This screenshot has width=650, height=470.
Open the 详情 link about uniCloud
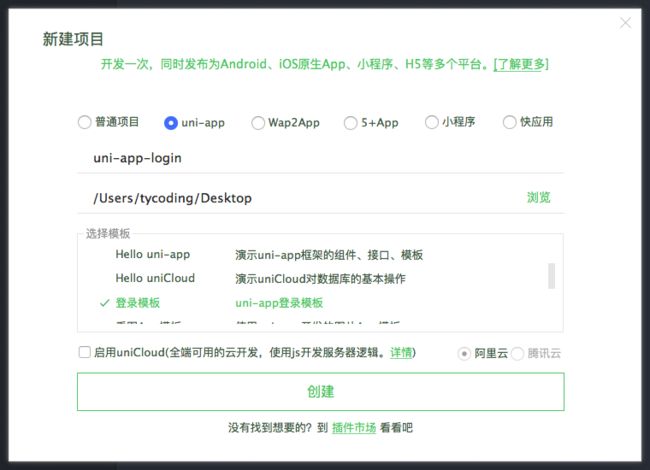401,353
